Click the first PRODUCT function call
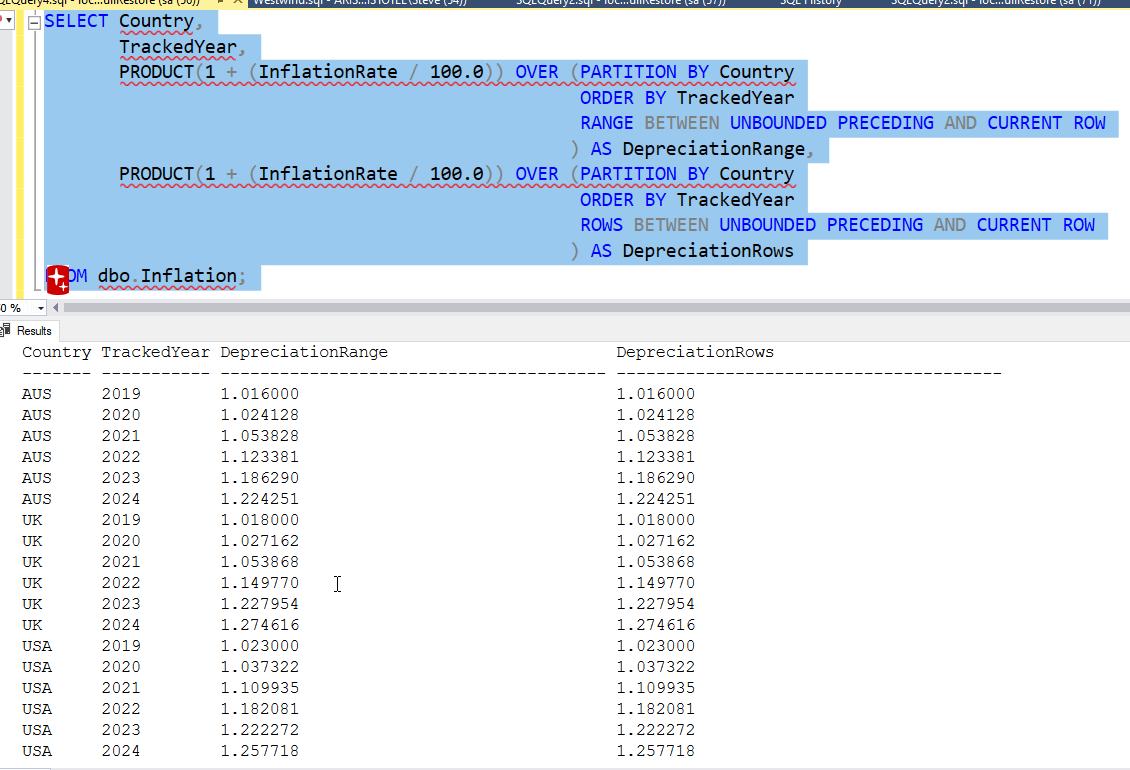The height and width of the screenshot is (770, 1130). 156,72
